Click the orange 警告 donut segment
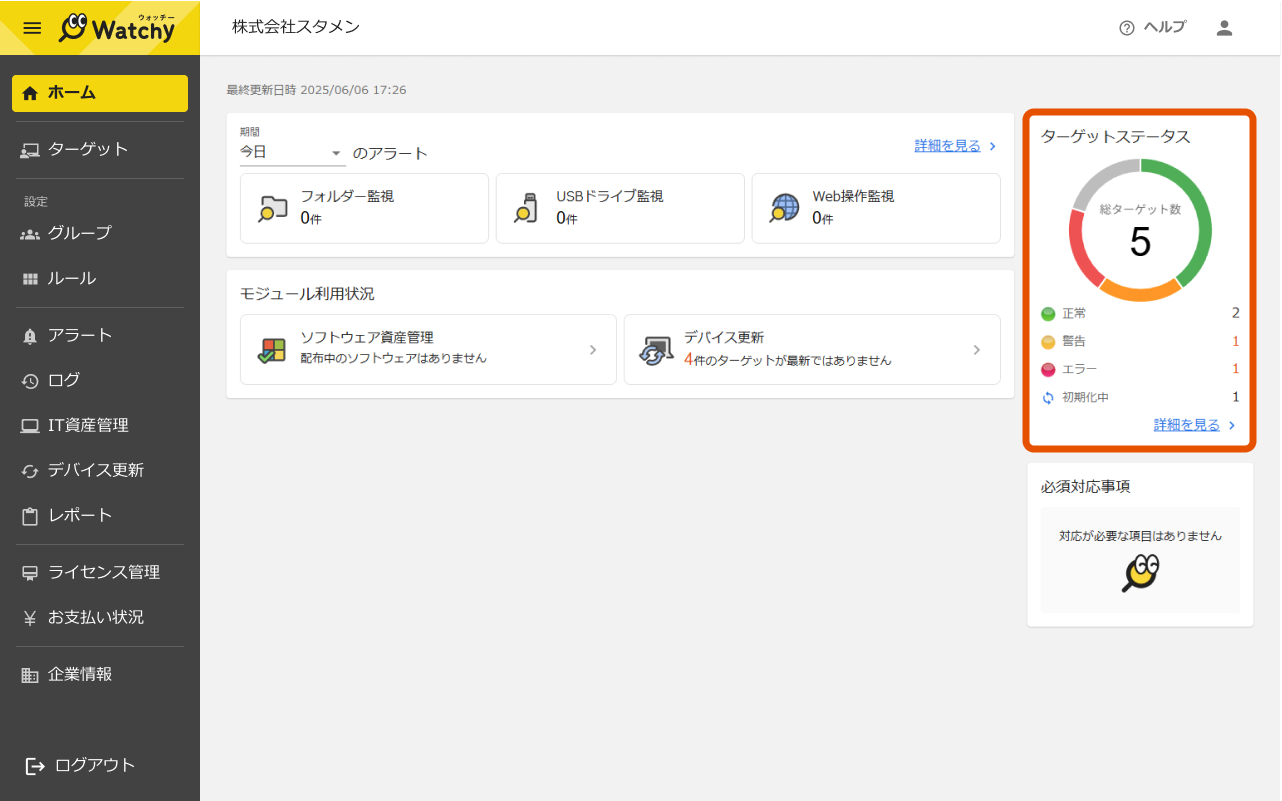This screenshot has width=1282, height=801. (x=1140, y=292)
